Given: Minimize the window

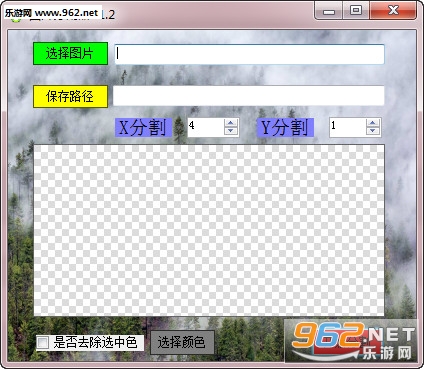Looking at the screenshot, I should coord(329,11).
